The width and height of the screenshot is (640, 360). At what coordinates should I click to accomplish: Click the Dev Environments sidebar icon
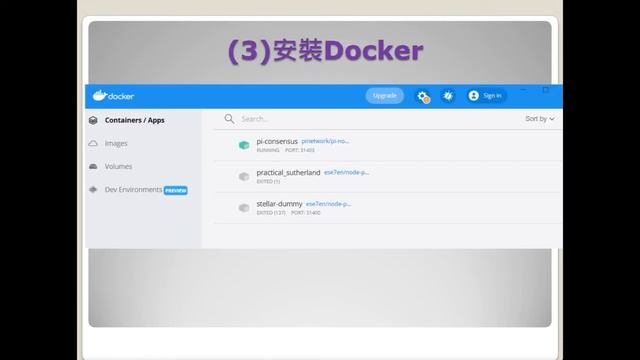point(93,189)
